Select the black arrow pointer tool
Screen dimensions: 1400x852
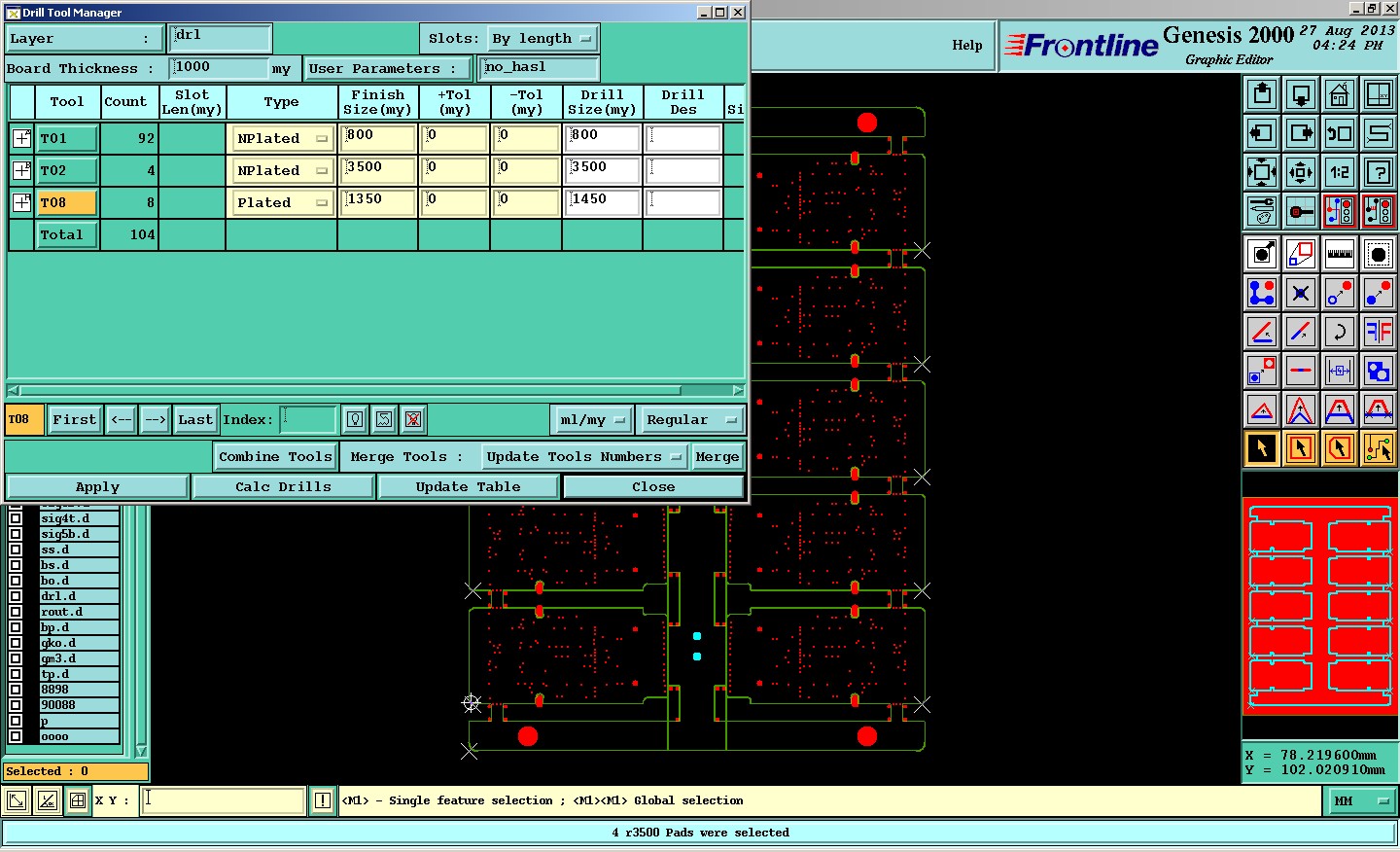[x=1262, y=448]
